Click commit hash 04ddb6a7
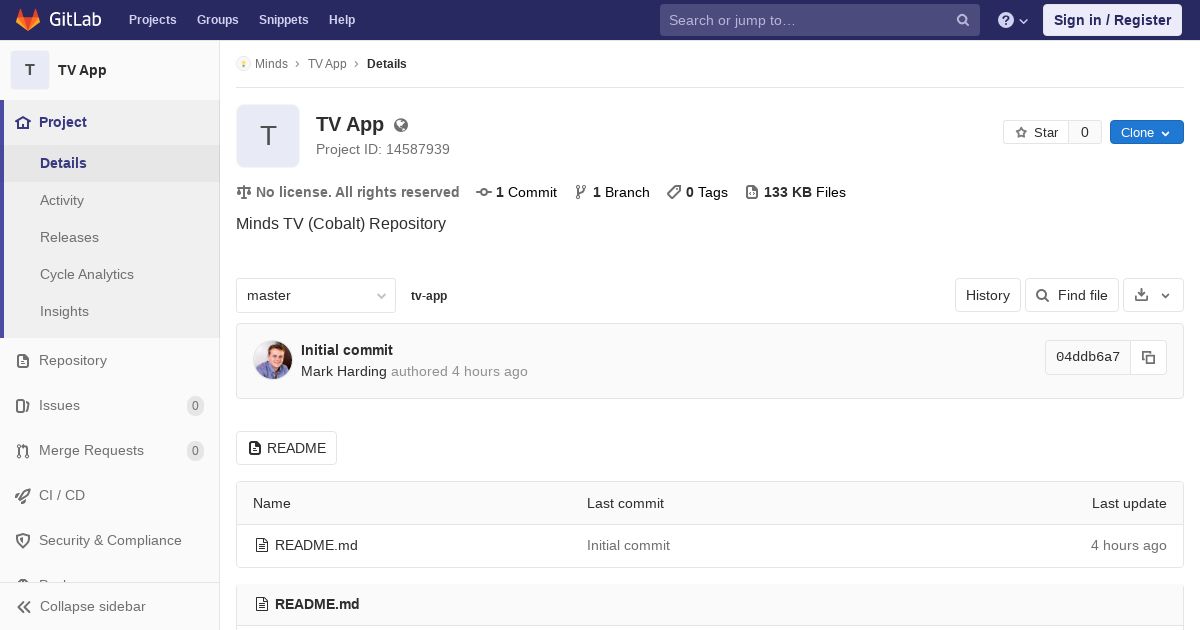 click(x=1088, y=358)
